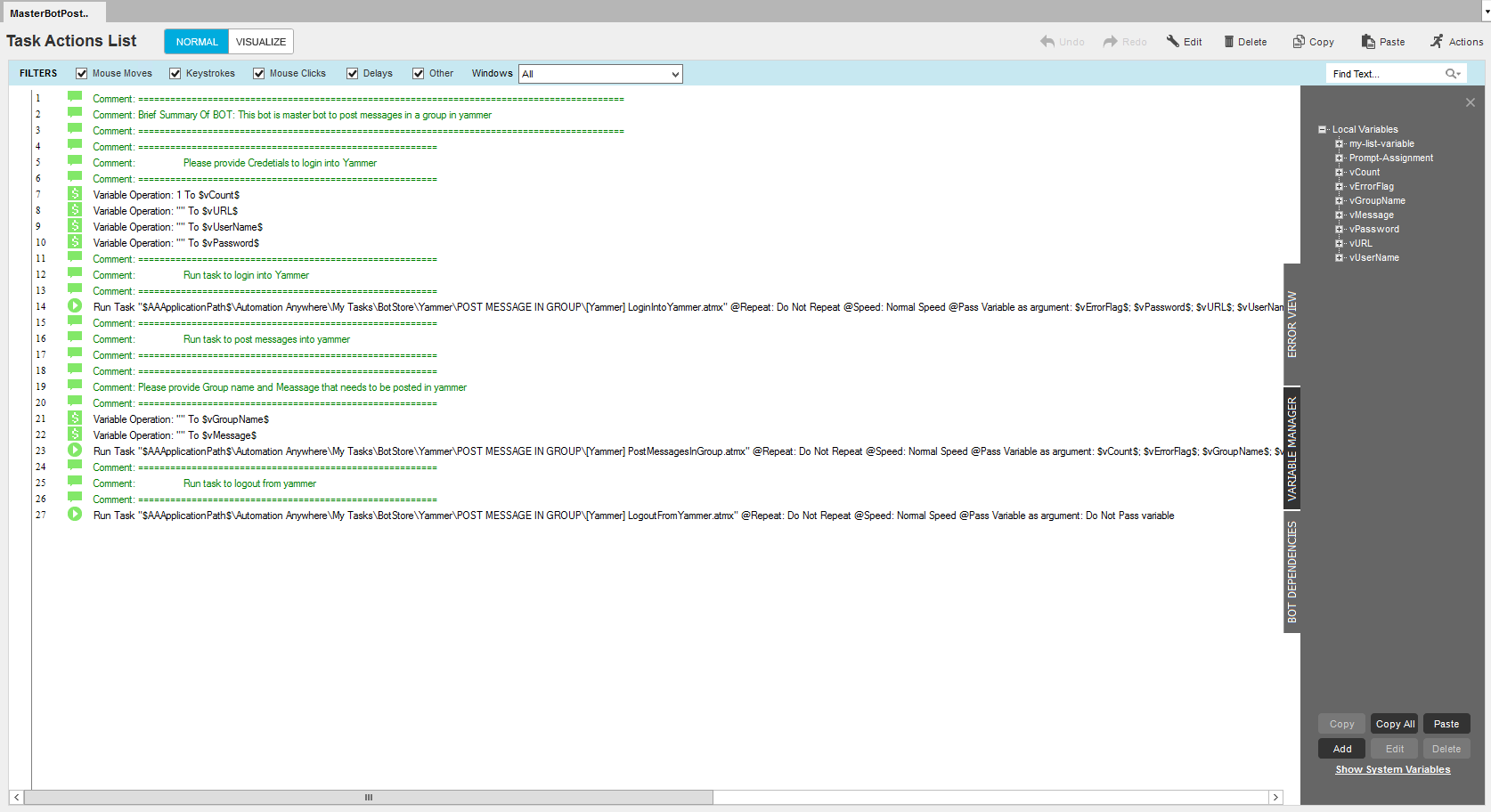Click the Paste clipboard icon in toolbar
The height and width of the screenshot is (812, 1491).
click(x=1368, y=42)
